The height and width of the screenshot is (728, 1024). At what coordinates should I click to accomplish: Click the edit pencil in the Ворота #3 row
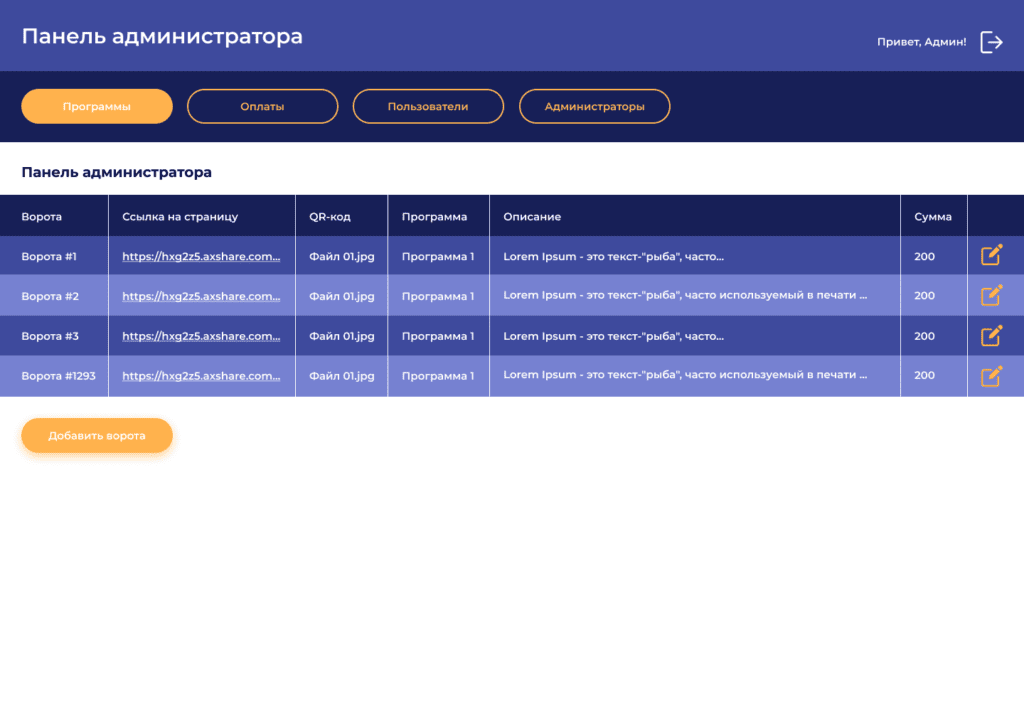tap(991, 336)
